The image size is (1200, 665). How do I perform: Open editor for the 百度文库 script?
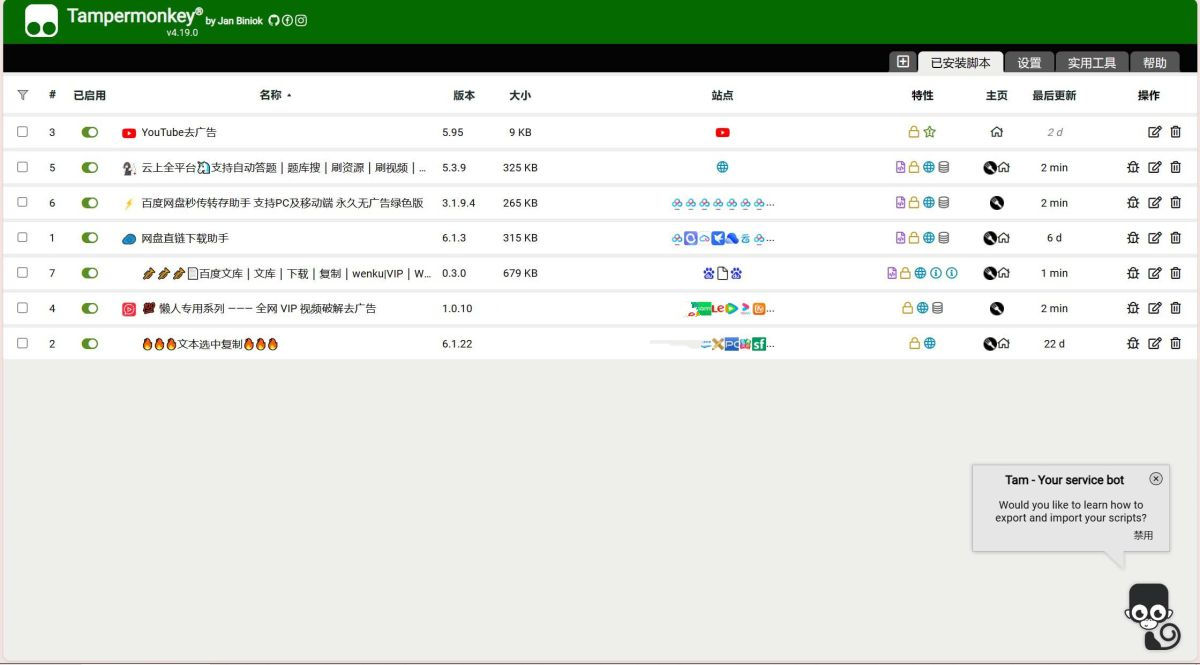coord(1155,273)
